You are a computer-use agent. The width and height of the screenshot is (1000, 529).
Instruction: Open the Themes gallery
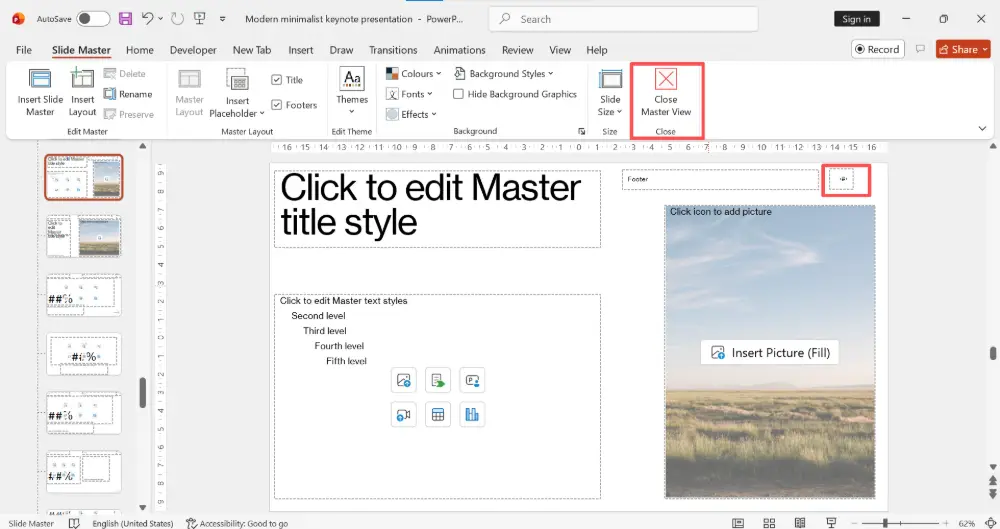coord(352,91)
